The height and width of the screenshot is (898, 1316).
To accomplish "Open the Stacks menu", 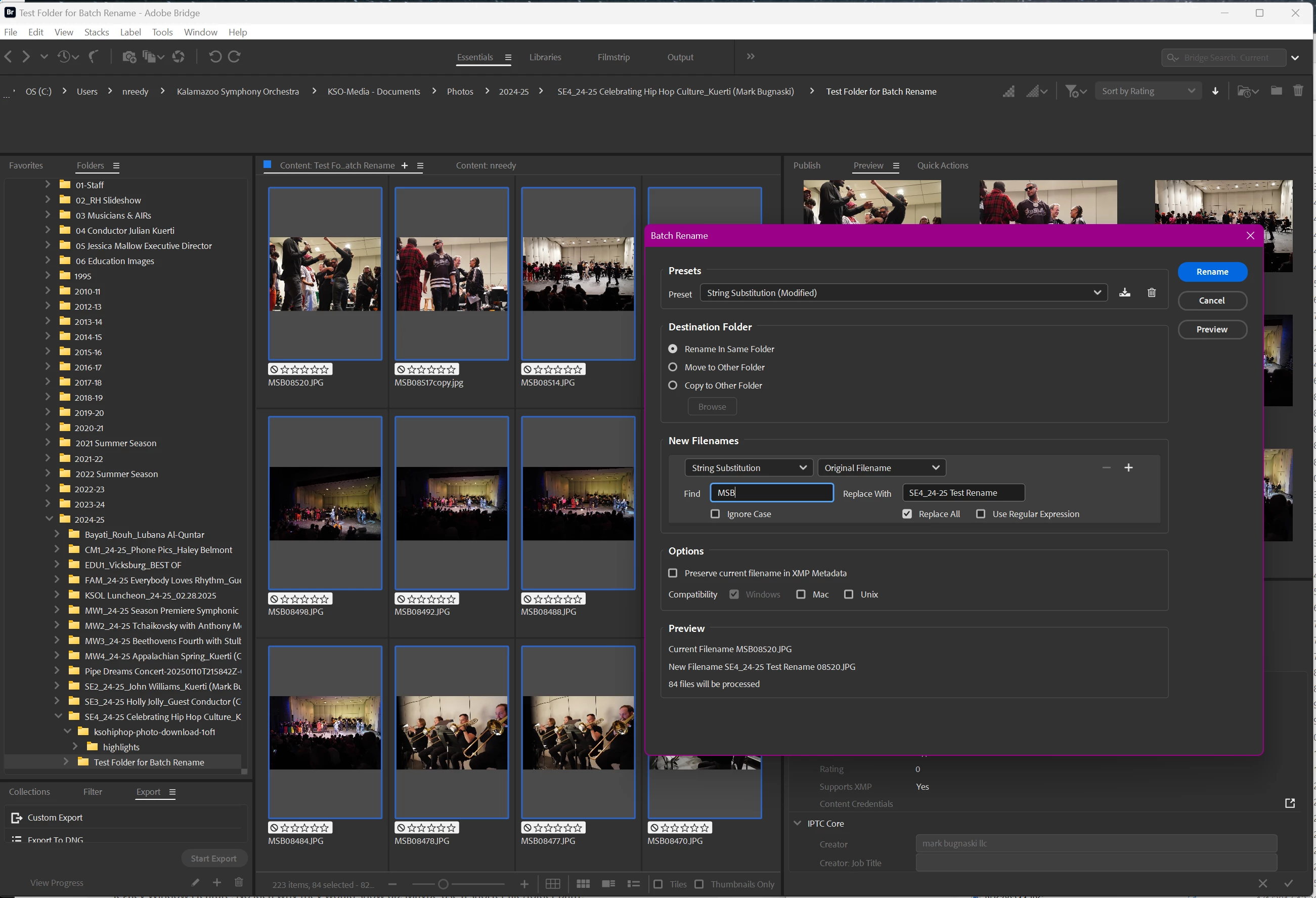I will click(96, 32).
